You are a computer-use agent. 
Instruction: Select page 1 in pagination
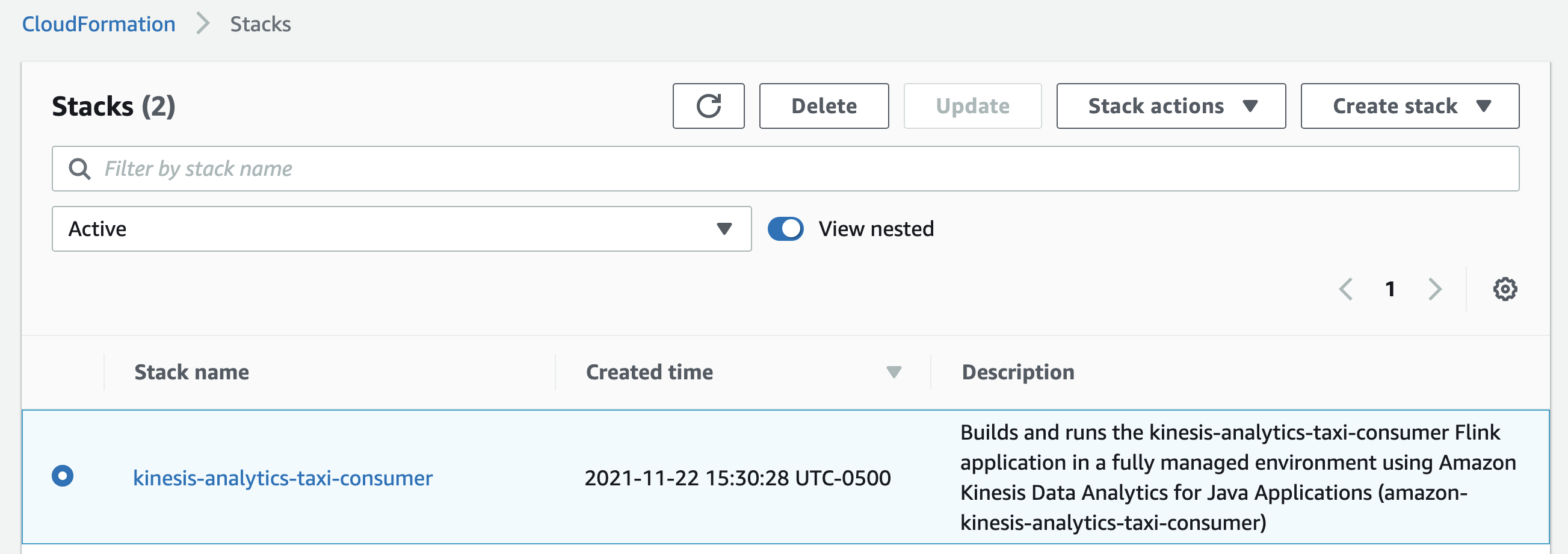click(1391, 289)
